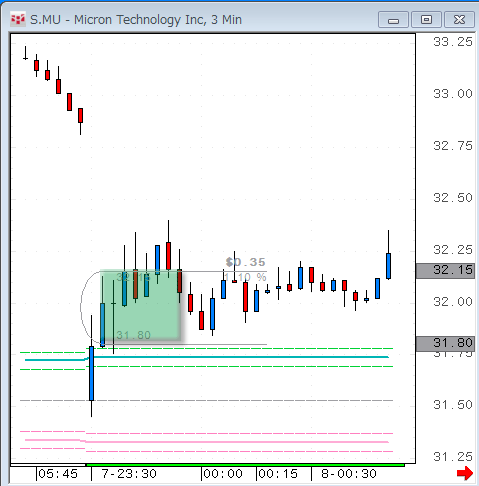Click the 32.00 price scale label
The height and width of the screenshot is (486, 479).
453,302
